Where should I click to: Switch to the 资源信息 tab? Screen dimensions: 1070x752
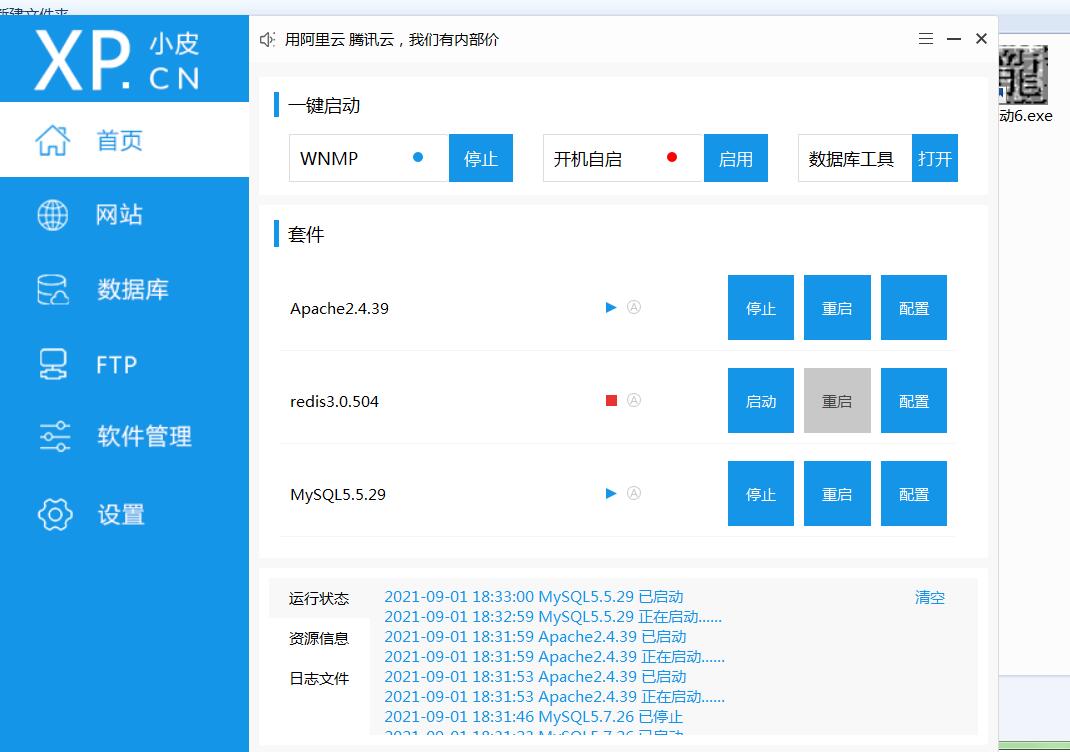tap(319, 638)
